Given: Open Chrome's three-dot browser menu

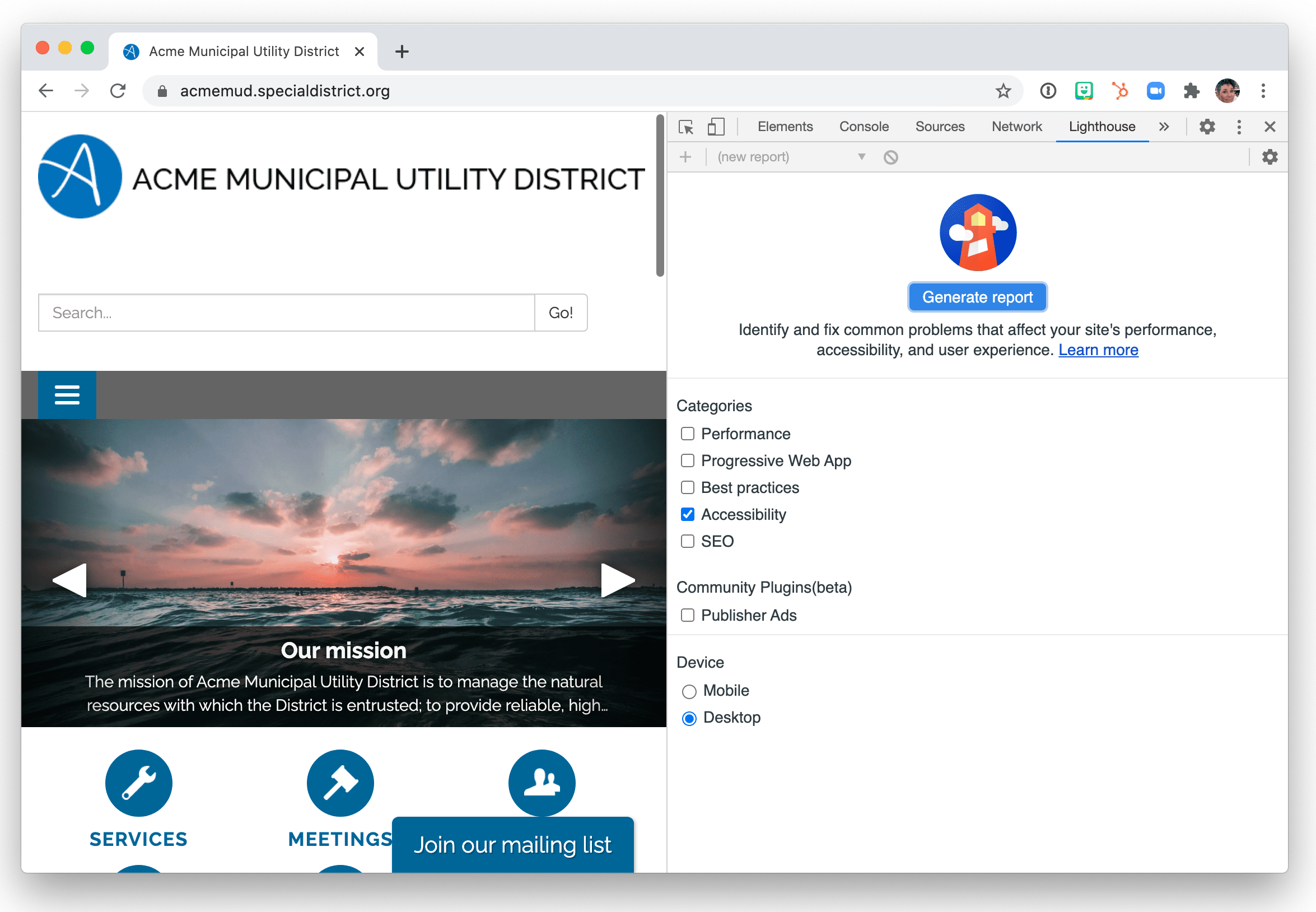Looking at the screenshot, I should pos(1263,90).
